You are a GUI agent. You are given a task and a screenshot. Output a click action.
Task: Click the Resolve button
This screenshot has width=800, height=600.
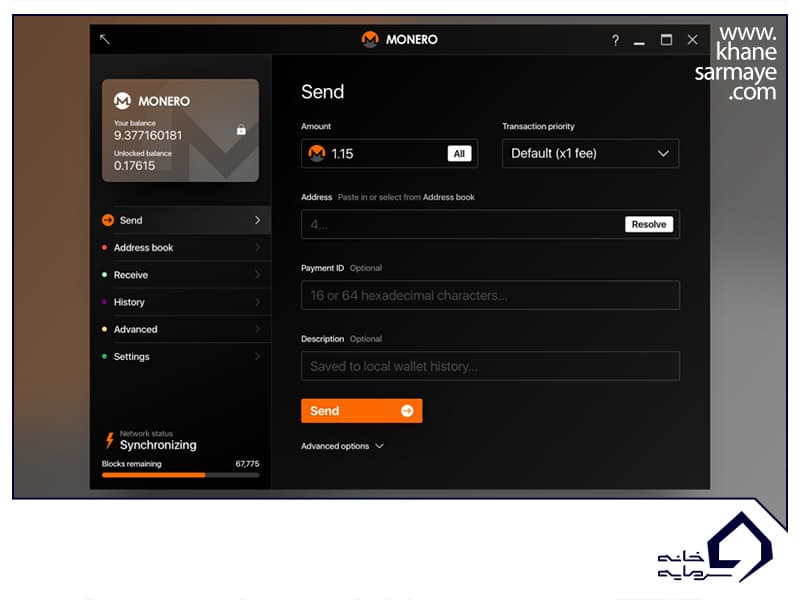(x=648, y=224)
